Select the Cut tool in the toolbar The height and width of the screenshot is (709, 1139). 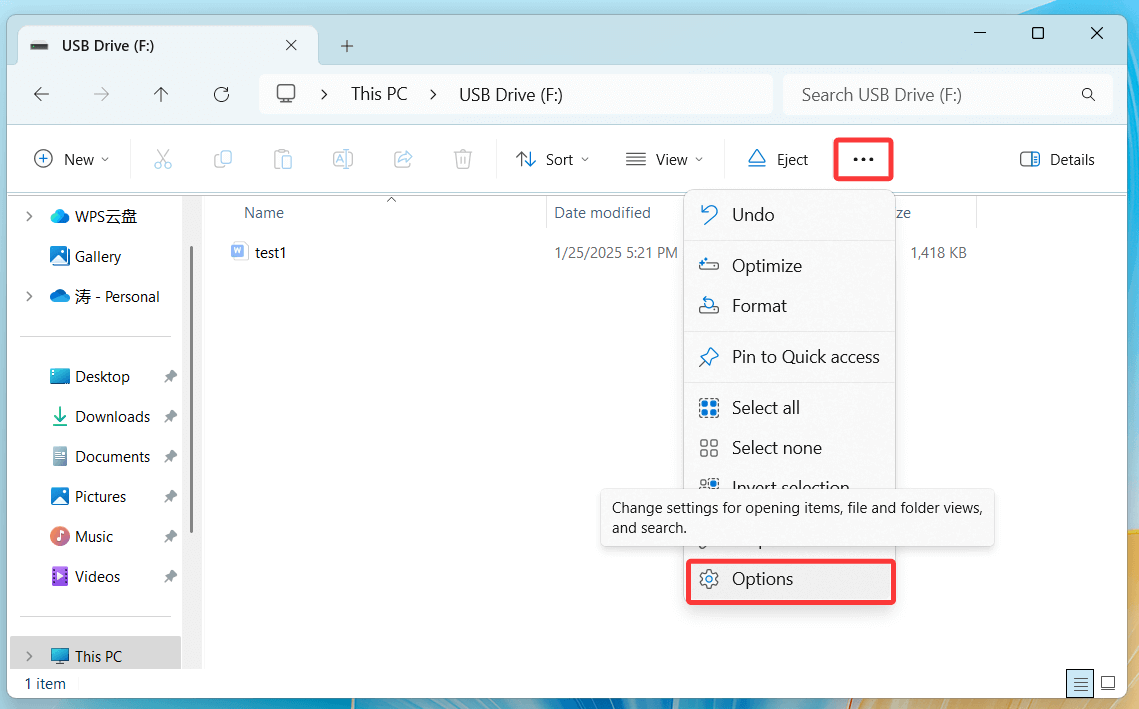163,158
